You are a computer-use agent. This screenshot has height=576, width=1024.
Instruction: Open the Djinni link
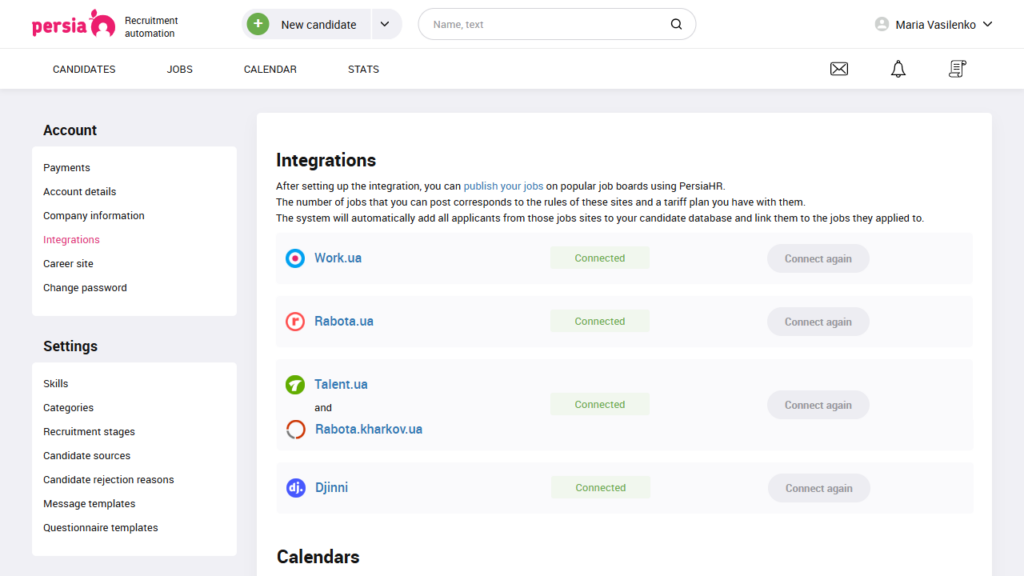click(x=331, y=488)
